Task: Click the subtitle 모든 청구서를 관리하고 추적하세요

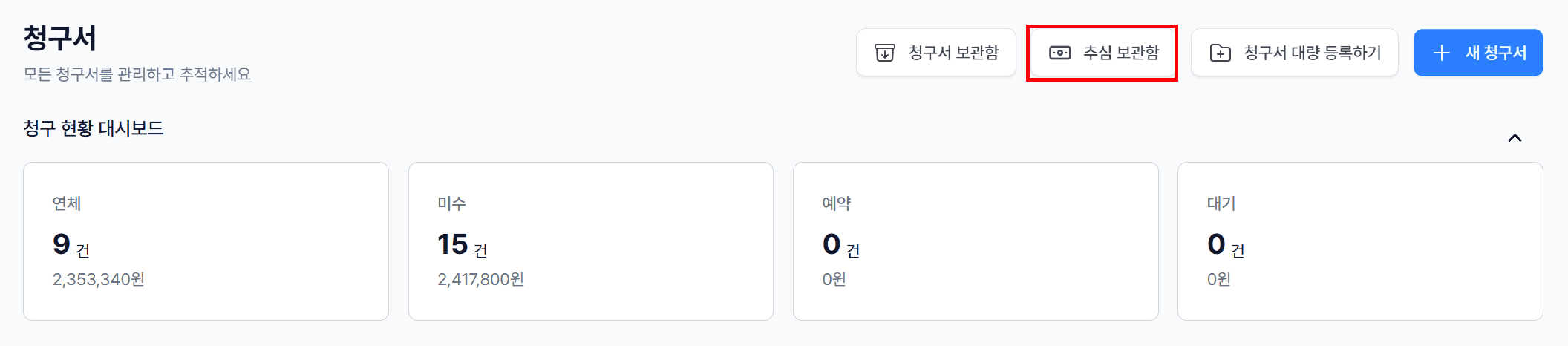Action: [x=137, y=74]
